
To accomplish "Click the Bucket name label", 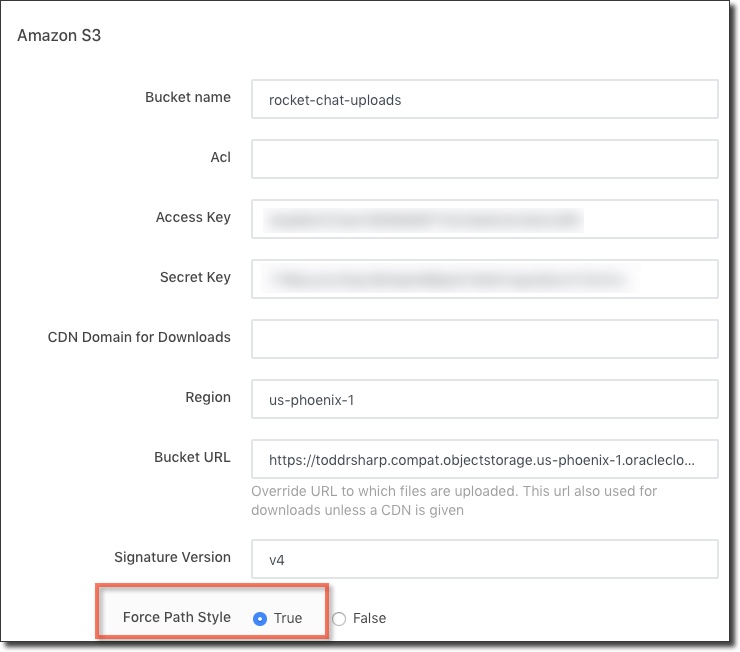I will coord(188,97).
